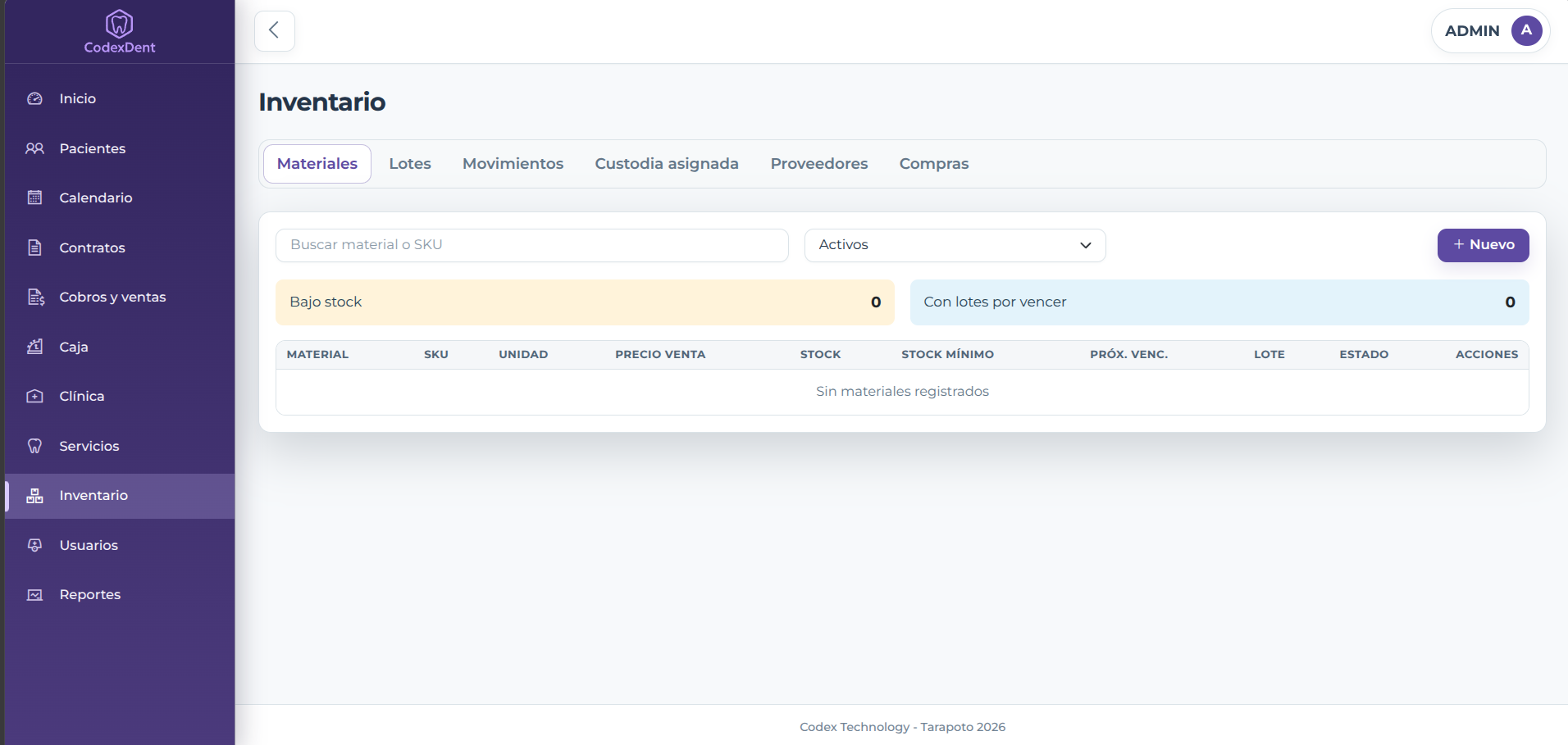
Task: Click the Inventario page heading
Action: [x=322, y=102]
